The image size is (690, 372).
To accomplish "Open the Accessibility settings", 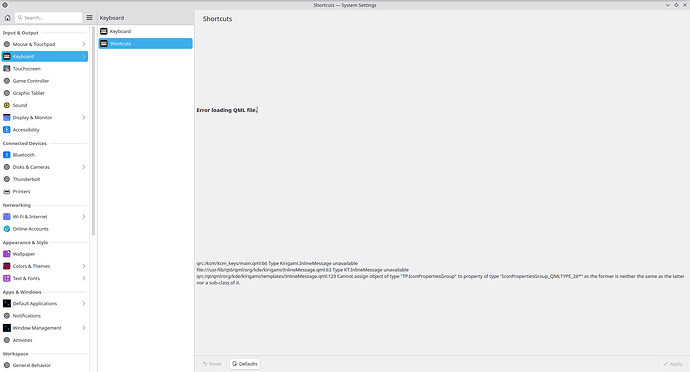I will tap(44, 130).
